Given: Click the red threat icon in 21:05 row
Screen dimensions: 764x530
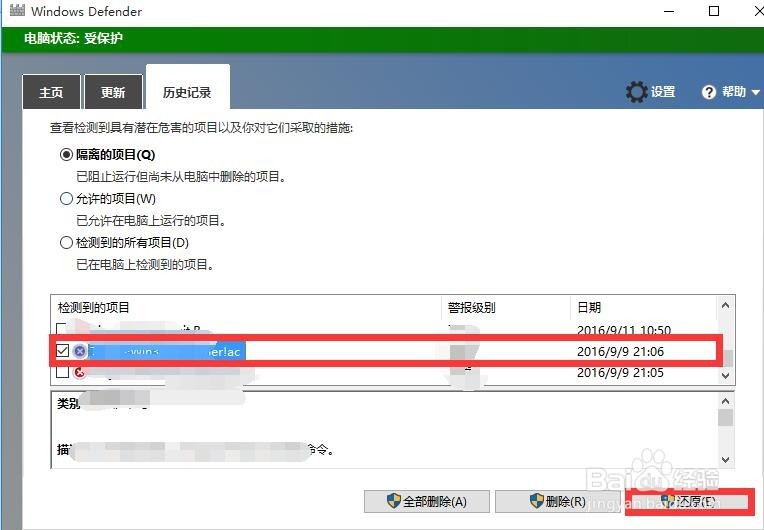Looking at the screenshot, I should click(x=79, y=373).
